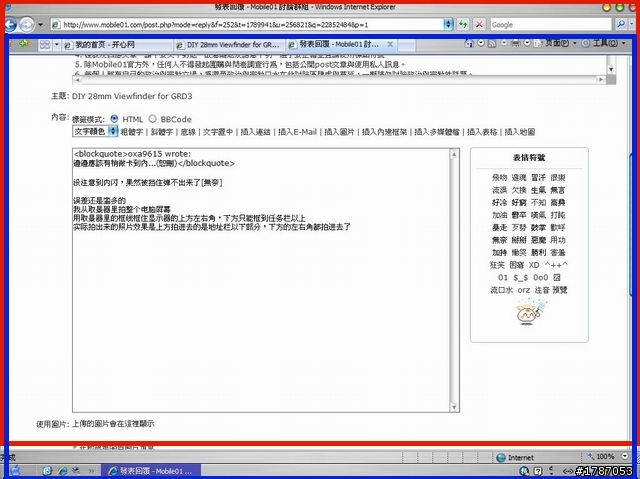Click the red stop loading icon
The width and height of the screenshot is (640, 479).
[x=479, y=24]
